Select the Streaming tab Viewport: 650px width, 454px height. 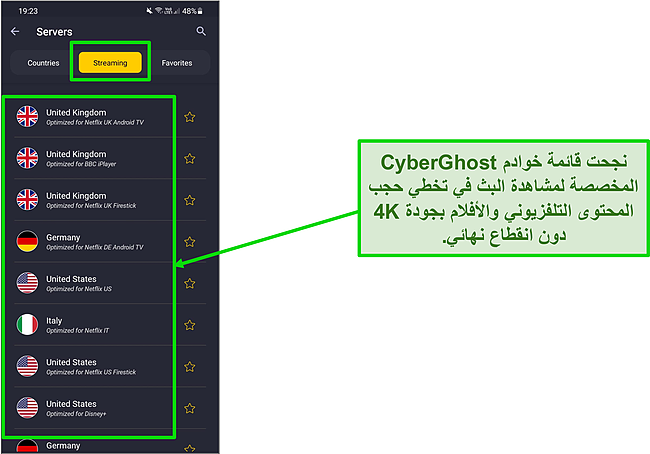(x=110, y=63)
